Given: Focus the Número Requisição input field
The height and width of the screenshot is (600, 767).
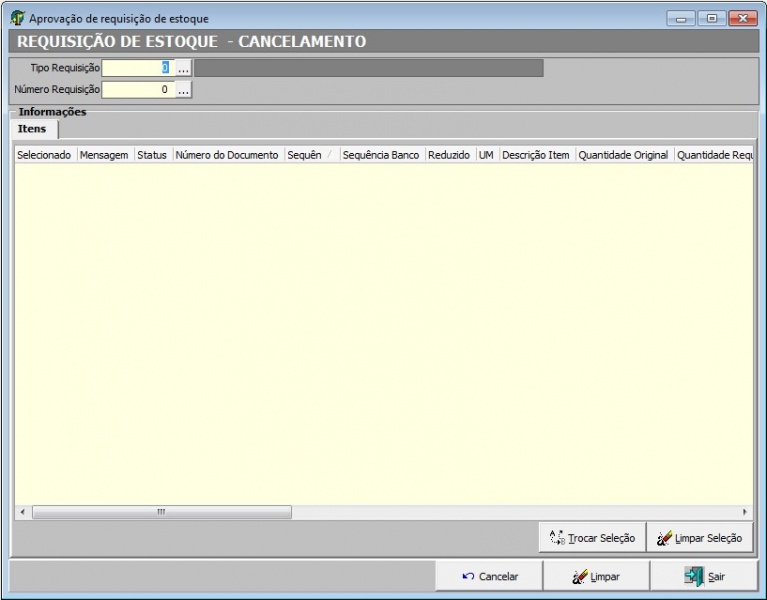Looking at the screenshot, I should tap(138, 89).
